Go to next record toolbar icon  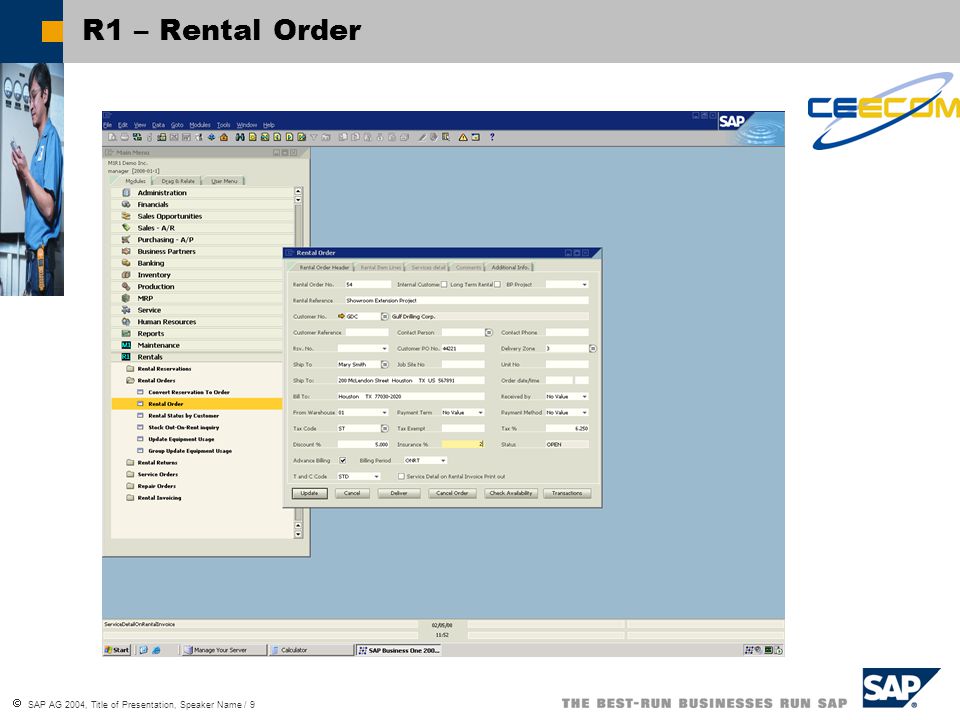point(289,137)
